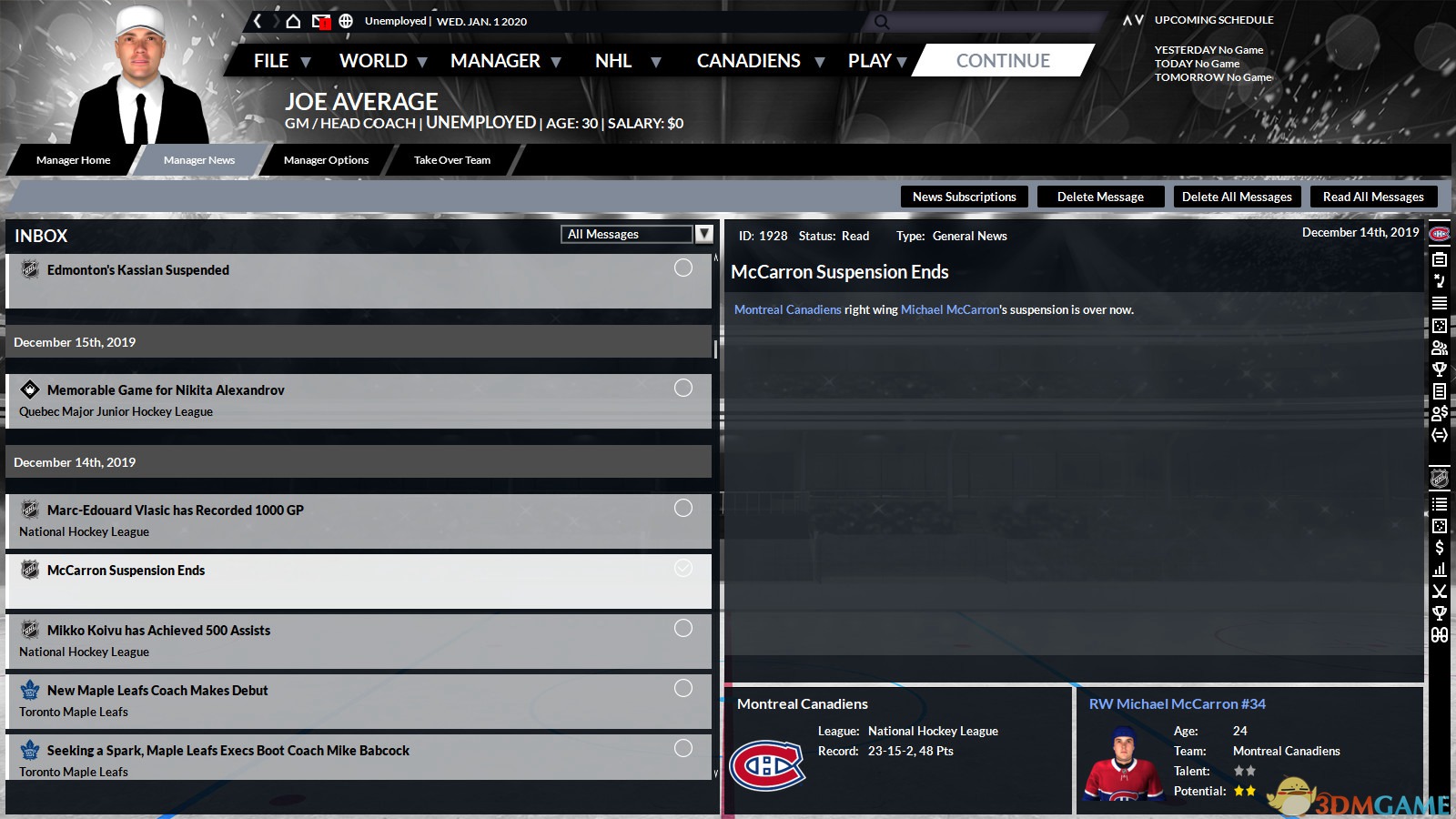The image size is (1456, 819).
Task: Click Delete Message button
Action: 1100,197
